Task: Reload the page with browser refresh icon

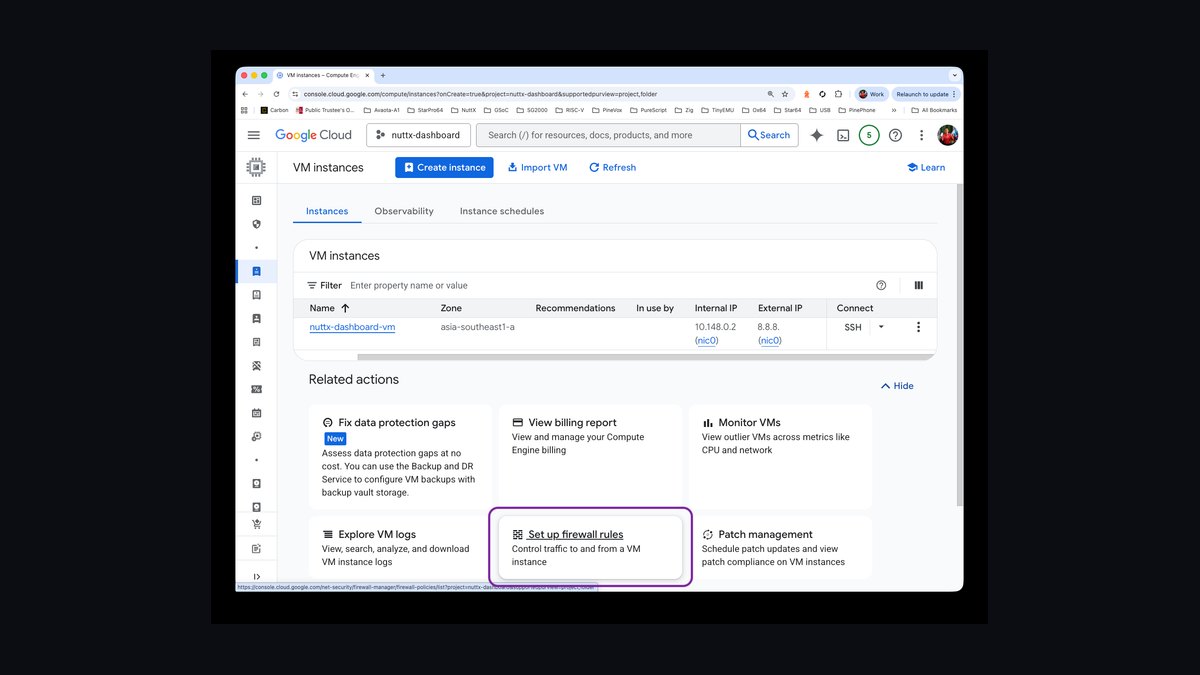Action: pos(276,94)
